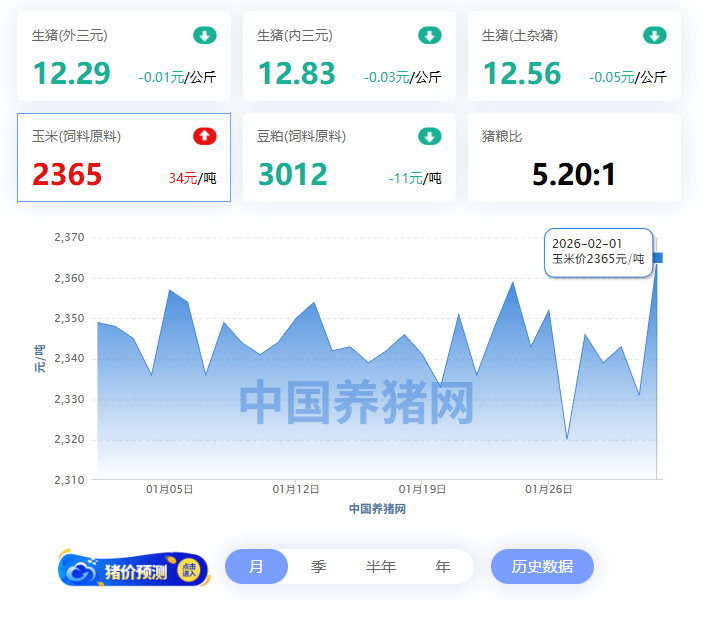The height and width of the screenshot is (619, 705).
Task: Select the 豆粕(饲料原料) 3012 price card
Action: point(349,157)
